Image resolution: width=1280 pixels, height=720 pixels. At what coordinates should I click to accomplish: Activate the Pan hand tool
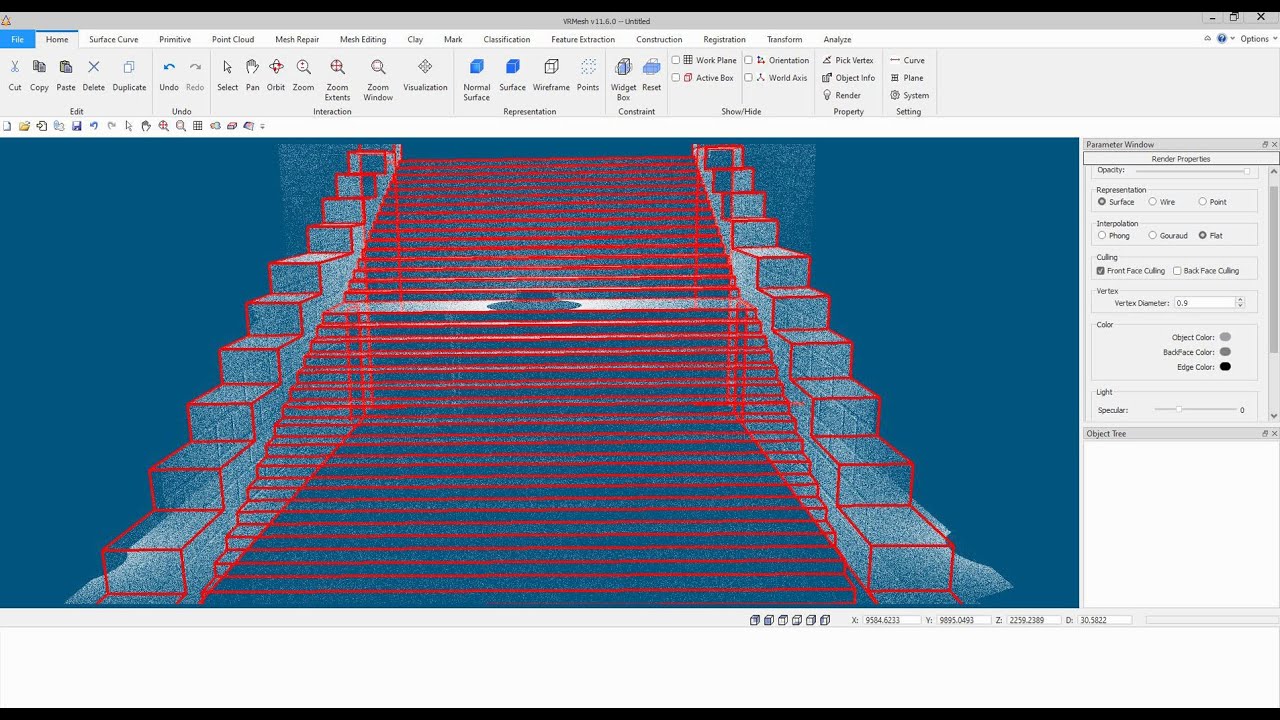pyautogui.click(x=252, y=67)
